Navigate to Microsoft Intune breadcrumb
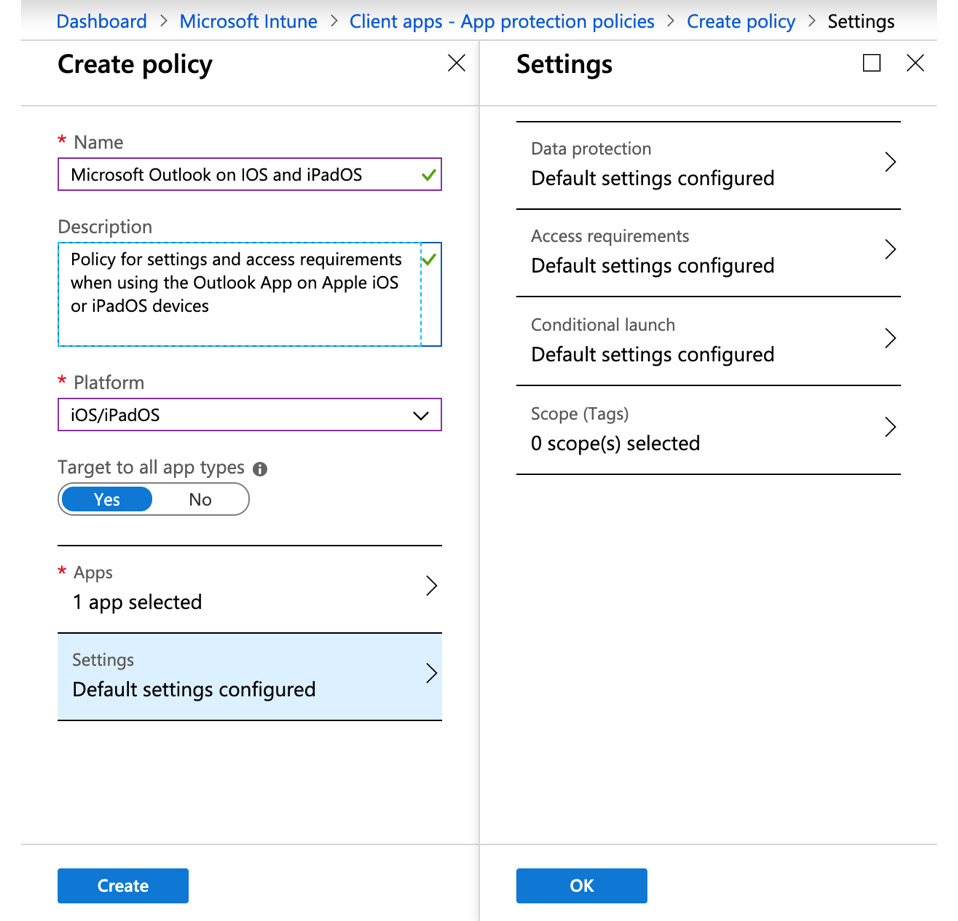Image resolution: width=958 pixels, height=921 pixels. pos(248,21)
